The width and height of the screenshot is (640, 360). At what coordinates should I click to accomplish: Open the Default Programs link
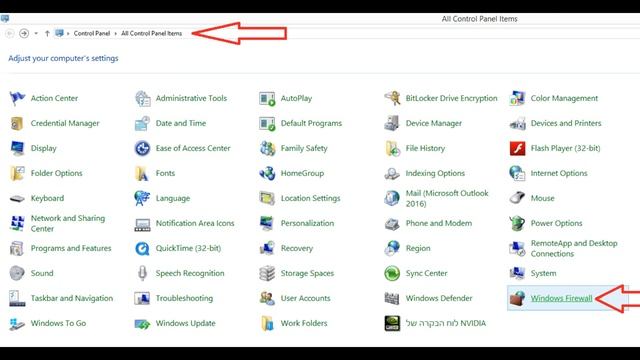pos(311,123)
